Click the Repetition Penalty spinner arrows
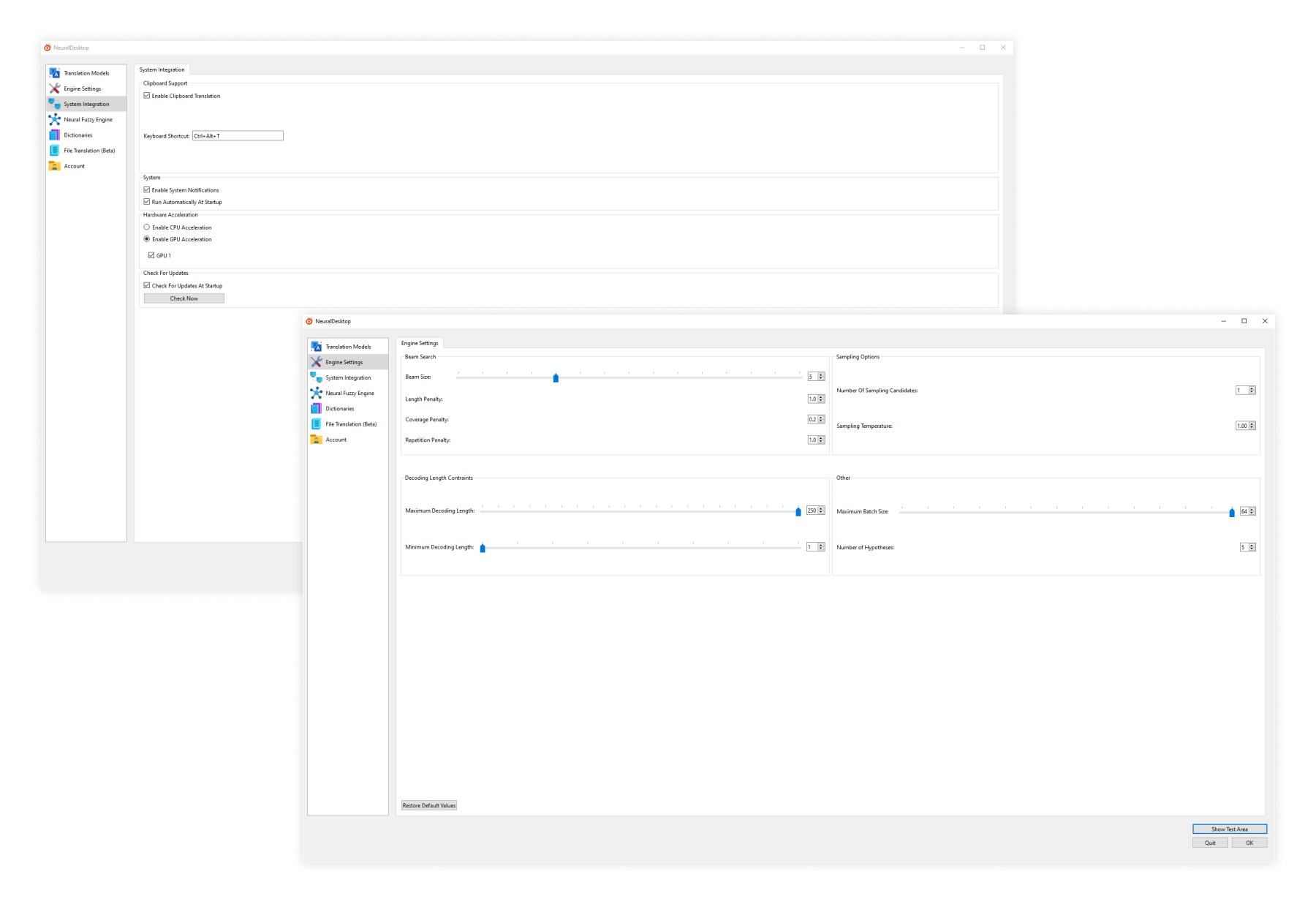The image size is (1316, 904). pos(822,440)
